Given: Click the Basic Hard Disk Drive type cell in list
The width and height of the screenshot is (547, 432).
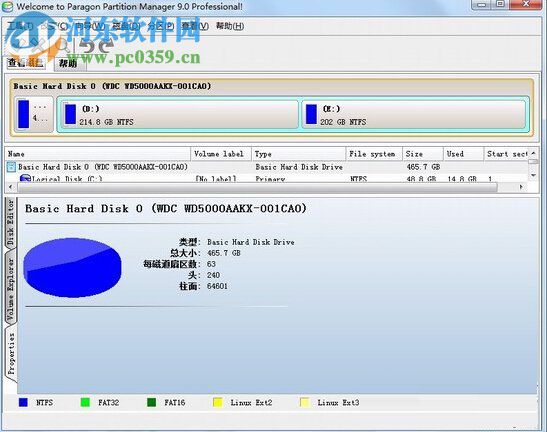Looking at the screenshot, I should 299,167.
